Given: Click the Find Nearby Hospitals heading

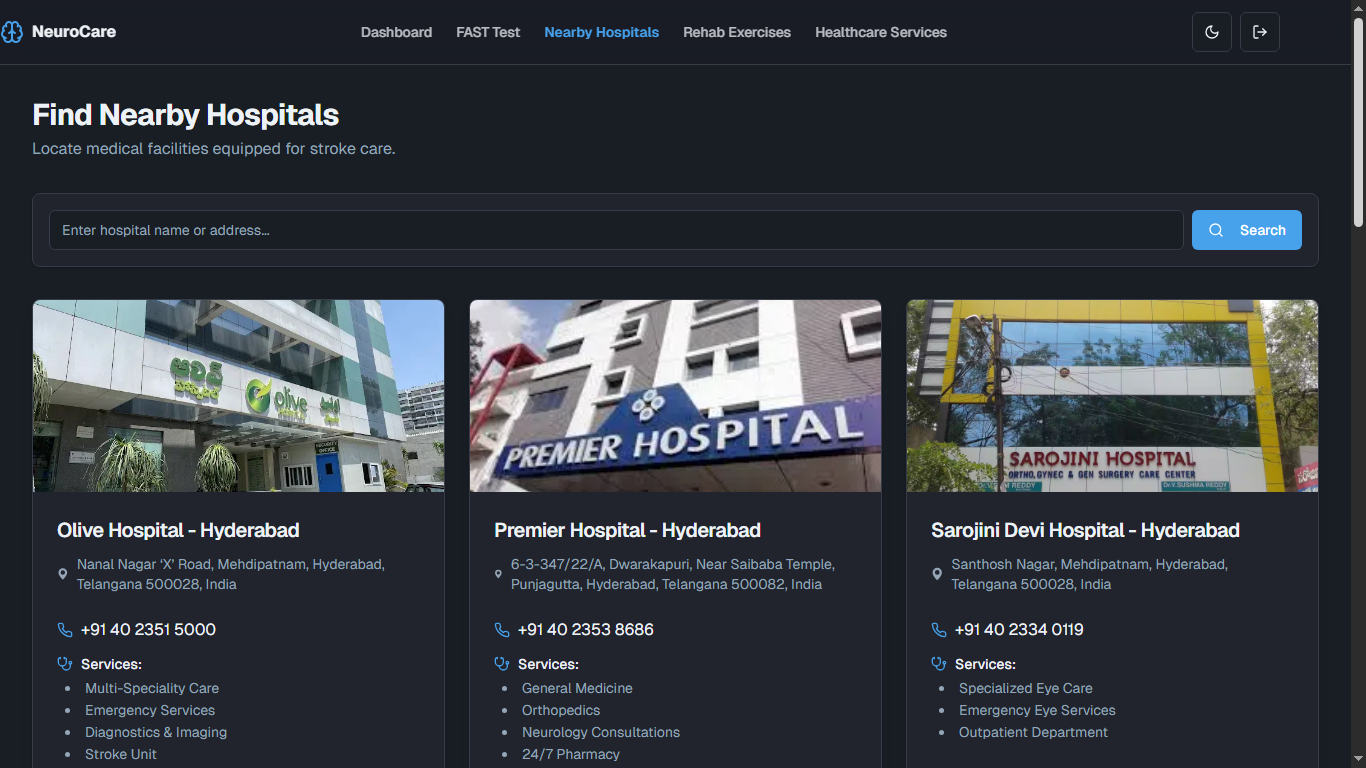Looking at the screenshot, I should (x=186, y=115).
